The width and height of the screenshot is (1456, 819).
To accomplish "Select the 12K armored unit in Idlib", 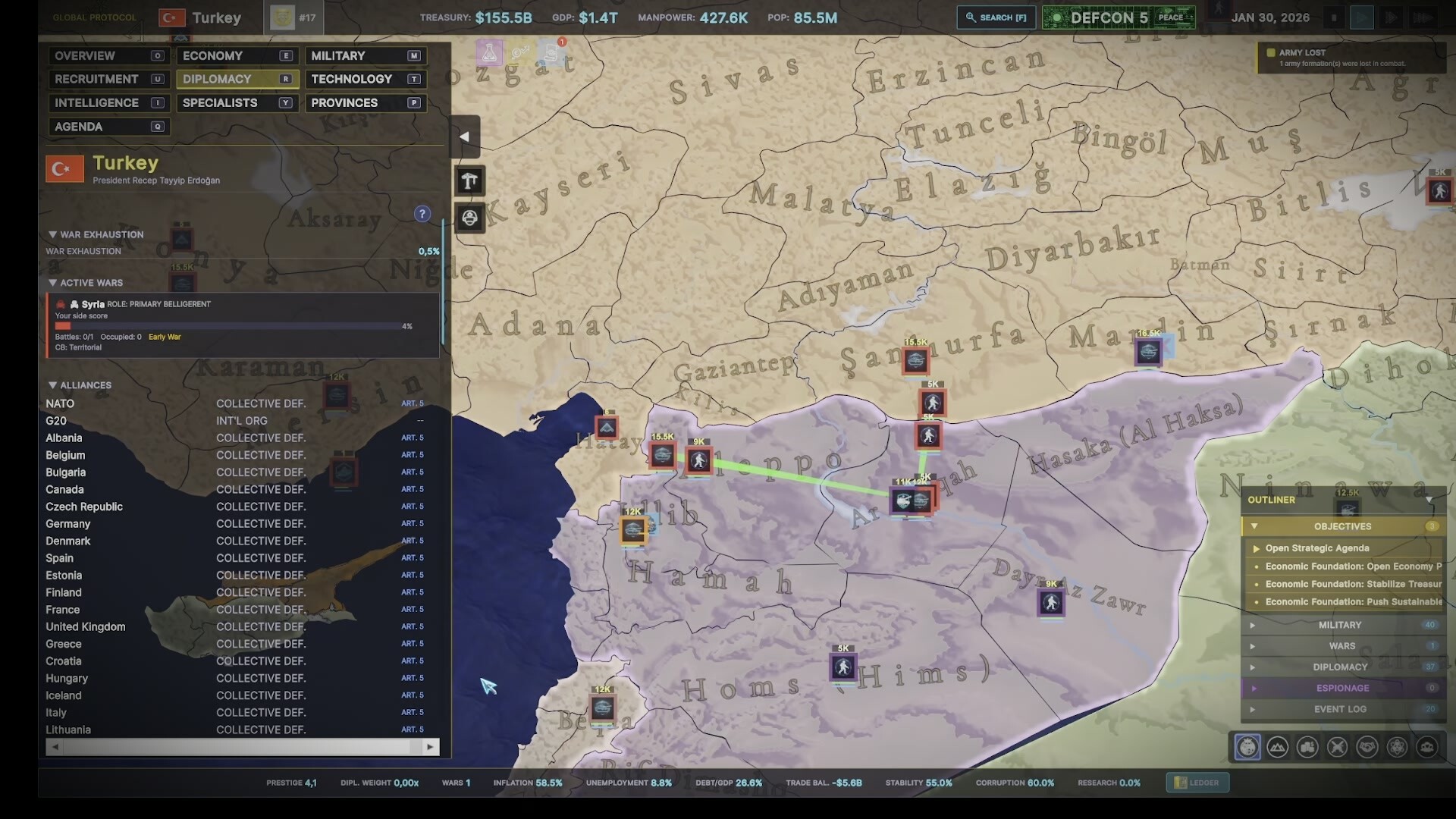I will (x=633, y=529).
